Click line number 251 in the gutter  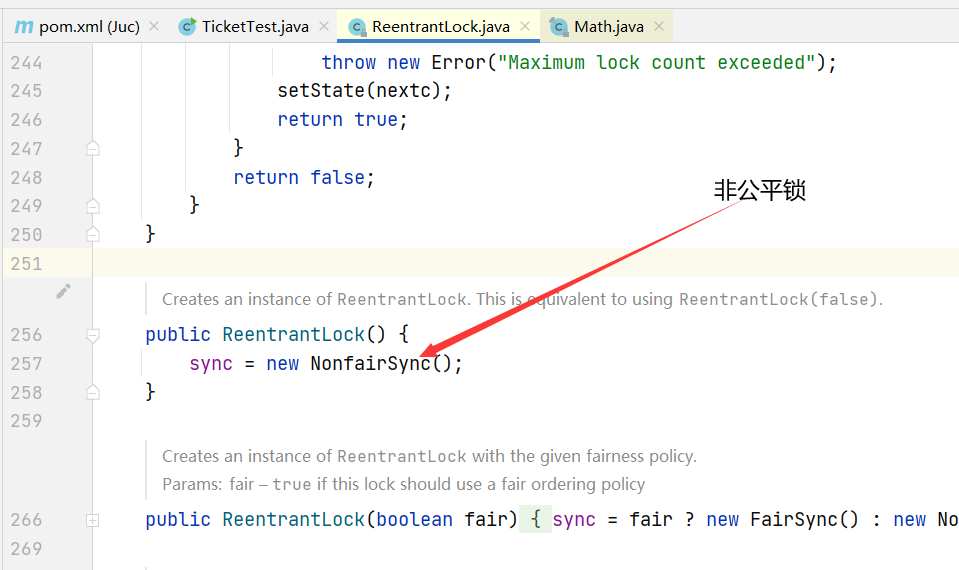pos(26,264)
